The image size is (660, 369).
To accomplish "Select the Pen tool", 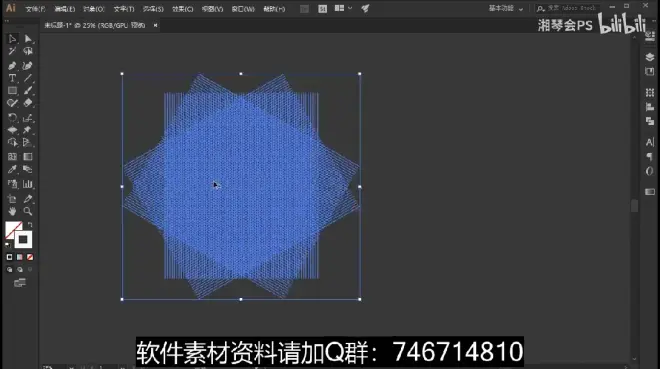I will (x=12, y=66).
